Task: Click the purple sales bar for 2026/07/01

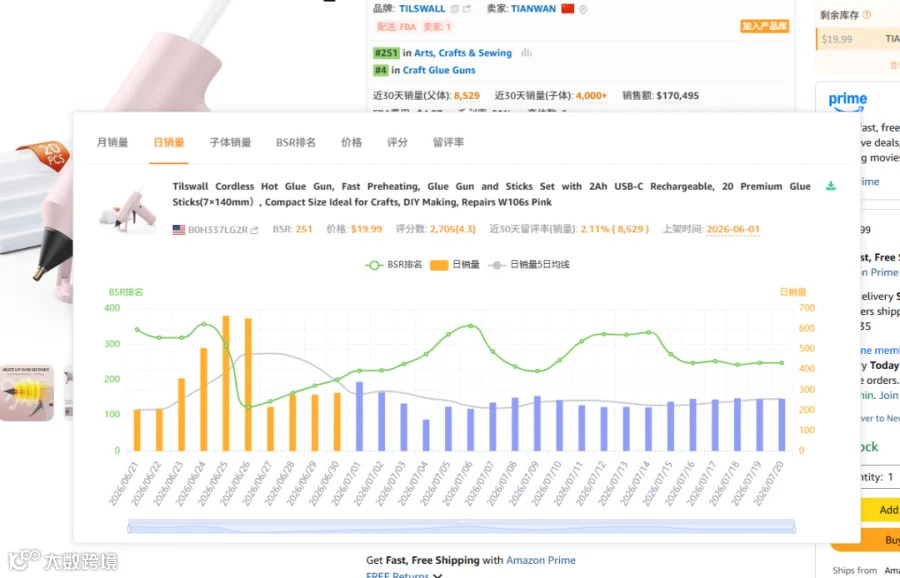Action: [360, 416]
